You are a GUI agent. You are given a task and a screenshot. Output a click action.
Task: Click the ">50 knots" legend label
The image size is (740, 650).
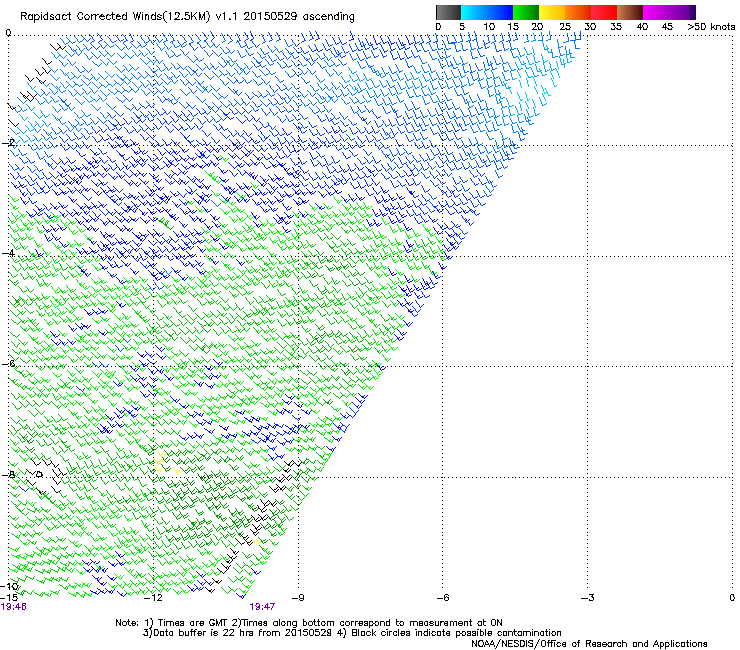pos(711,27)
